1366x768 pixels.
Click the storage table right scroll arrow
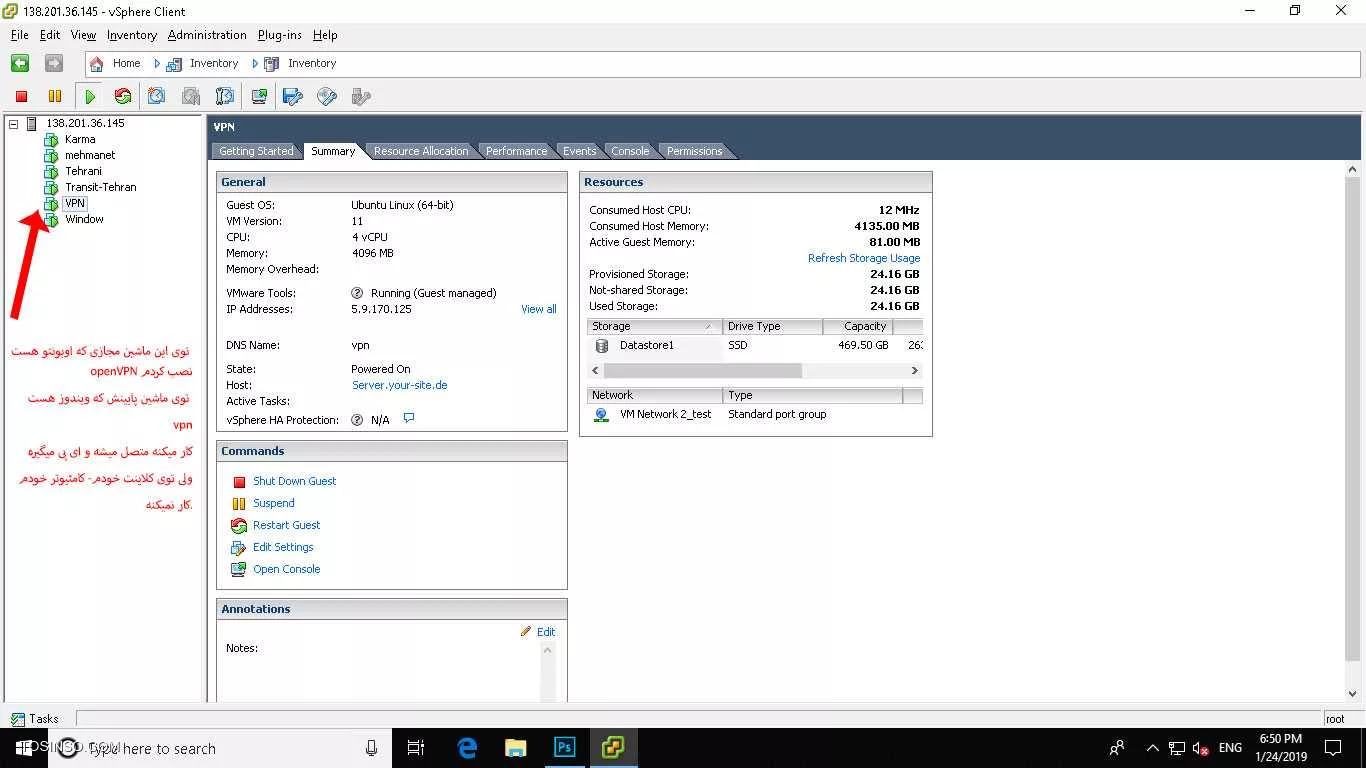(914, 370)
